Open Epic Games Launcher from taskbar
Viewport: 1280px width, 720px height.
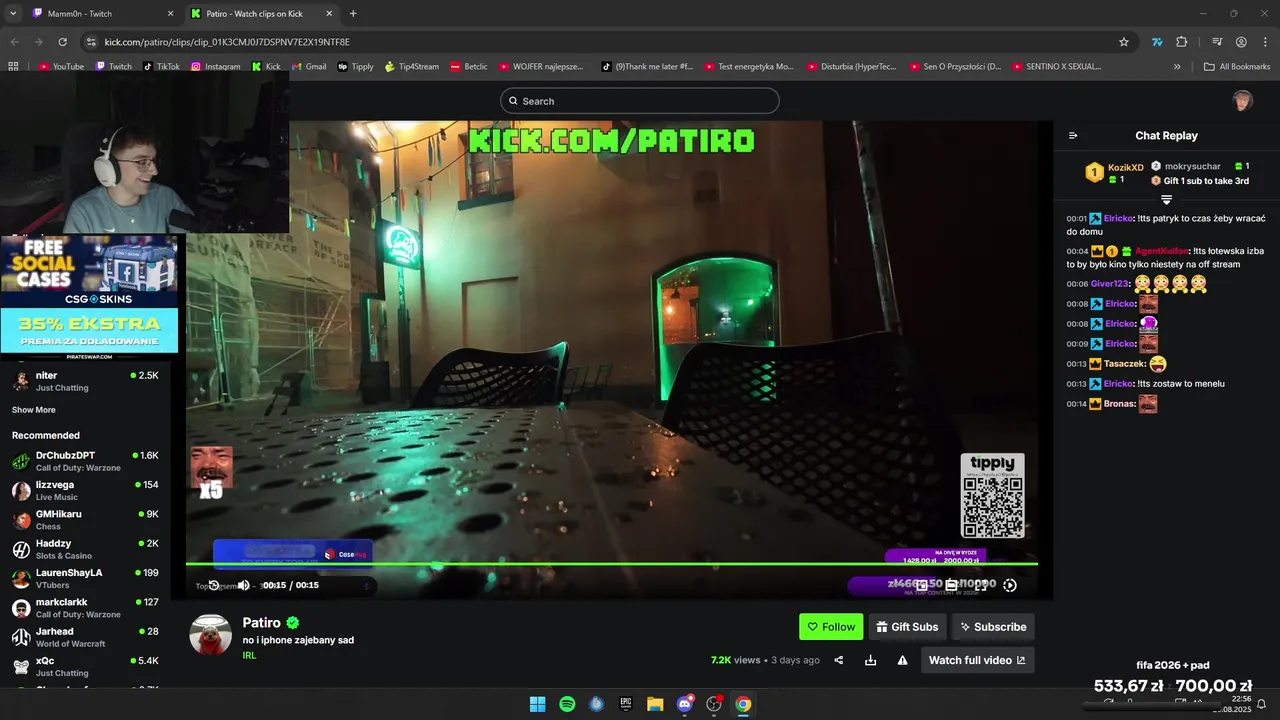tap(626, 704)
